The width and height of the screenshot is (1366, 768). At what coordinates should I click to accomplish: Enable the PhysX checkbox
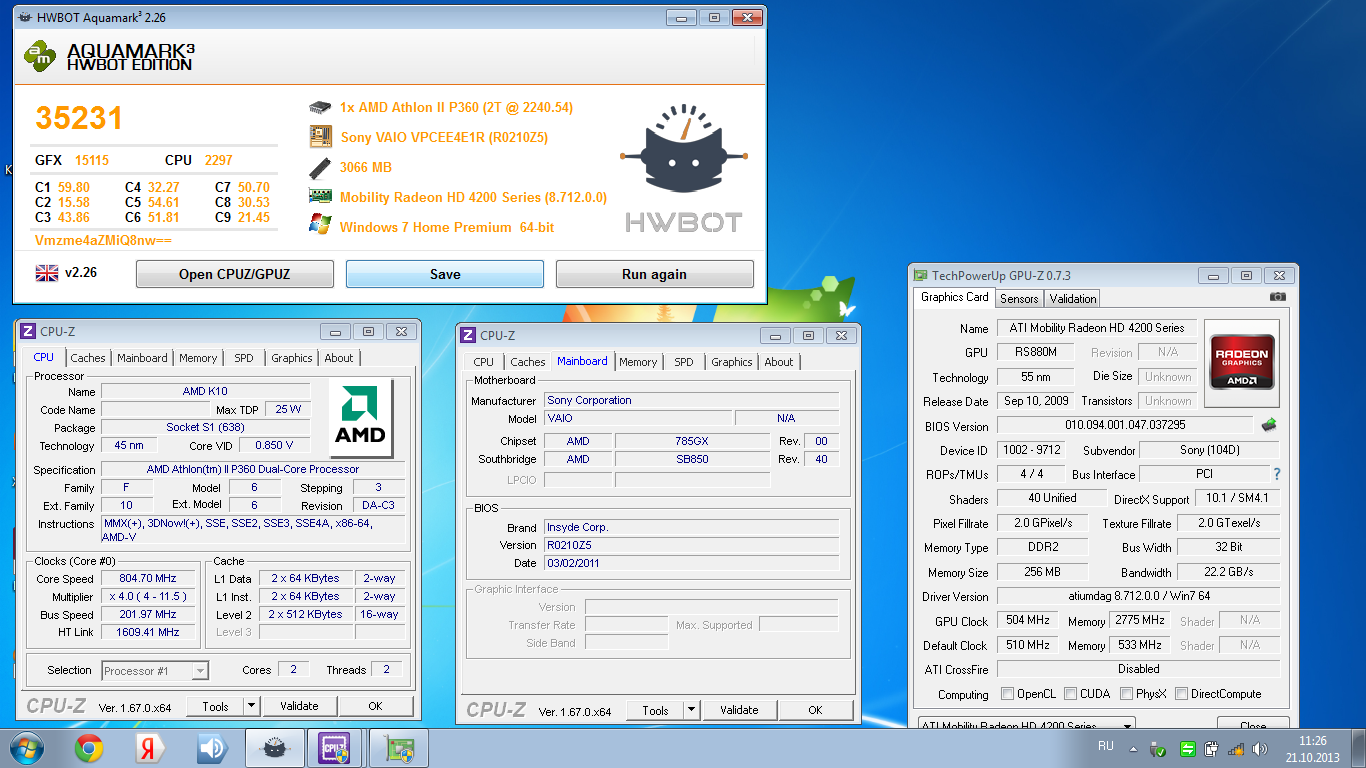(x=1126, y=693)
